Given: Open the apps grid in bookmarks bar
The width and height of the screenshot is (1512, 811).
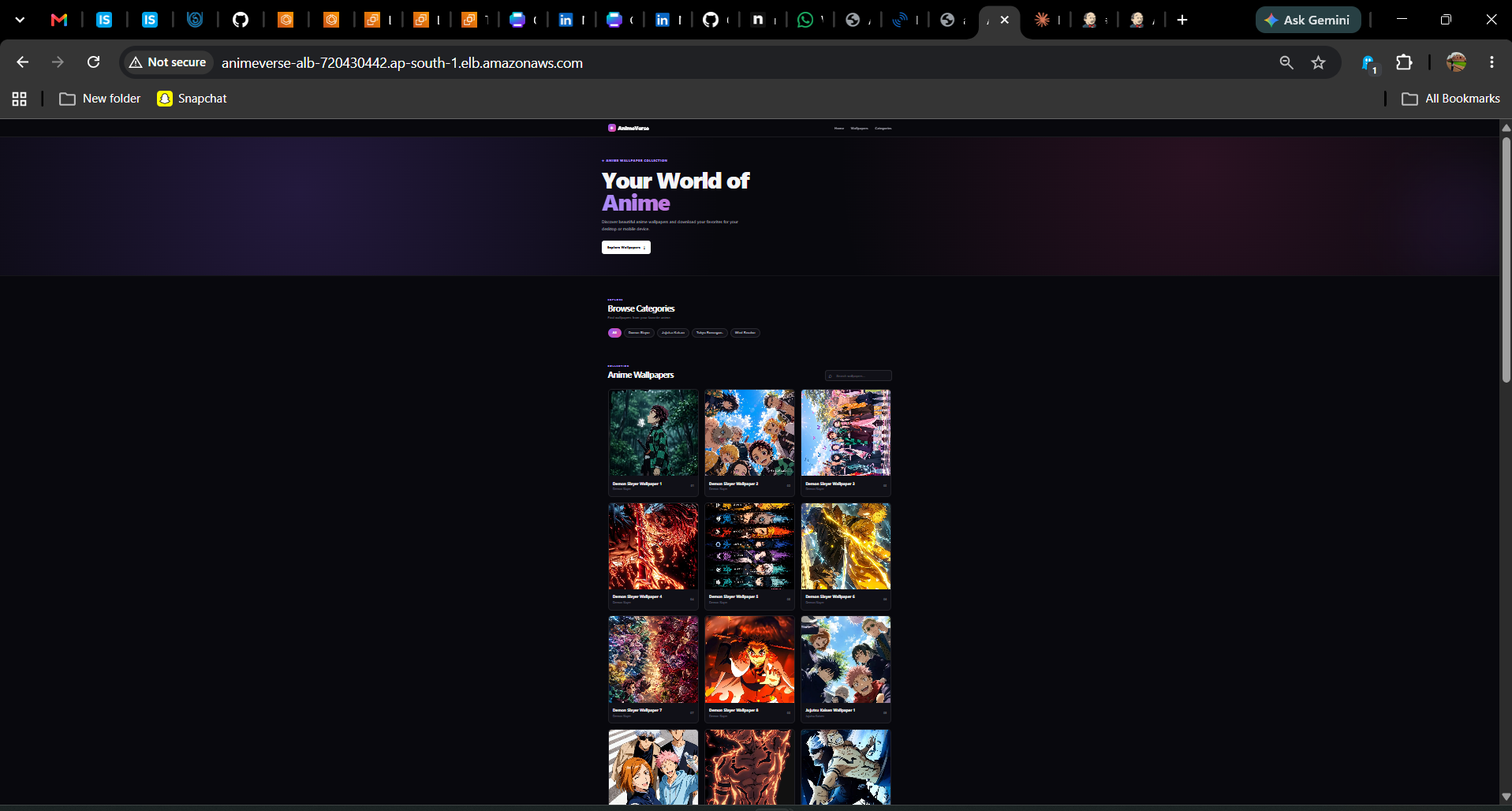Looking at the screenshot, I should point(20,99).
